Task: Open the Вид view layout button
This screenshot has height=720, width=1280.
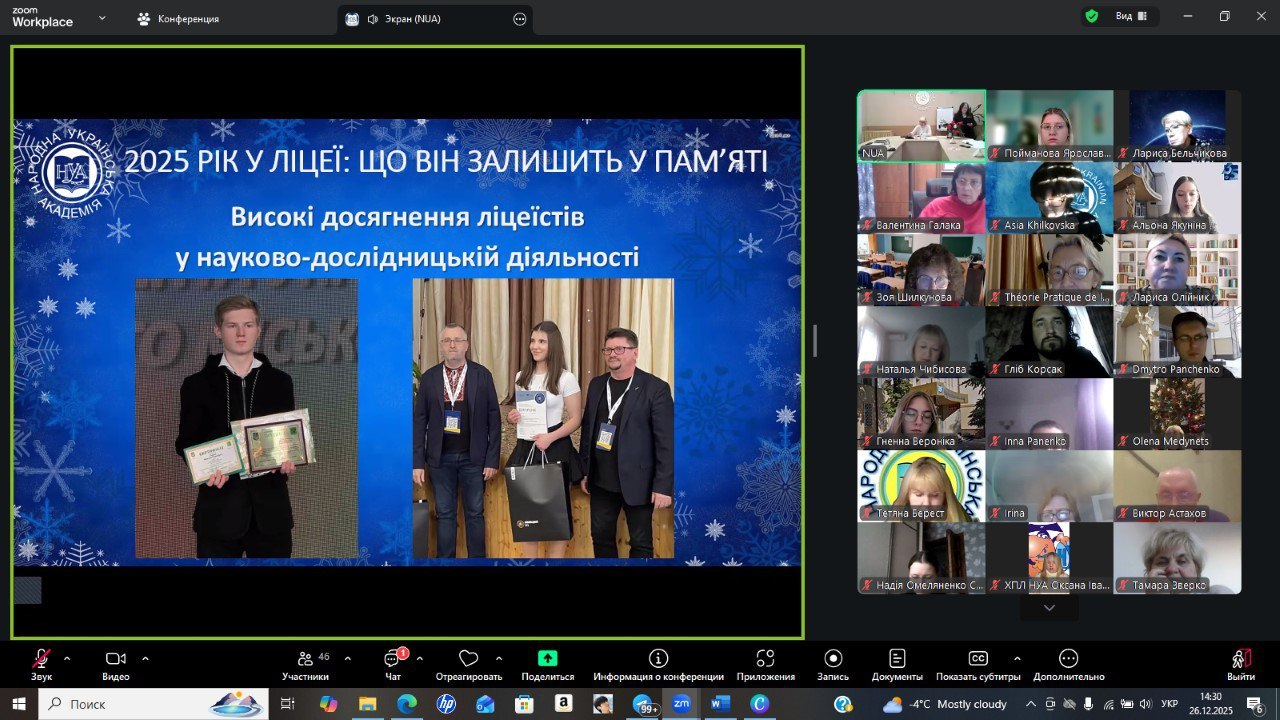Action: coord(1130,16)
